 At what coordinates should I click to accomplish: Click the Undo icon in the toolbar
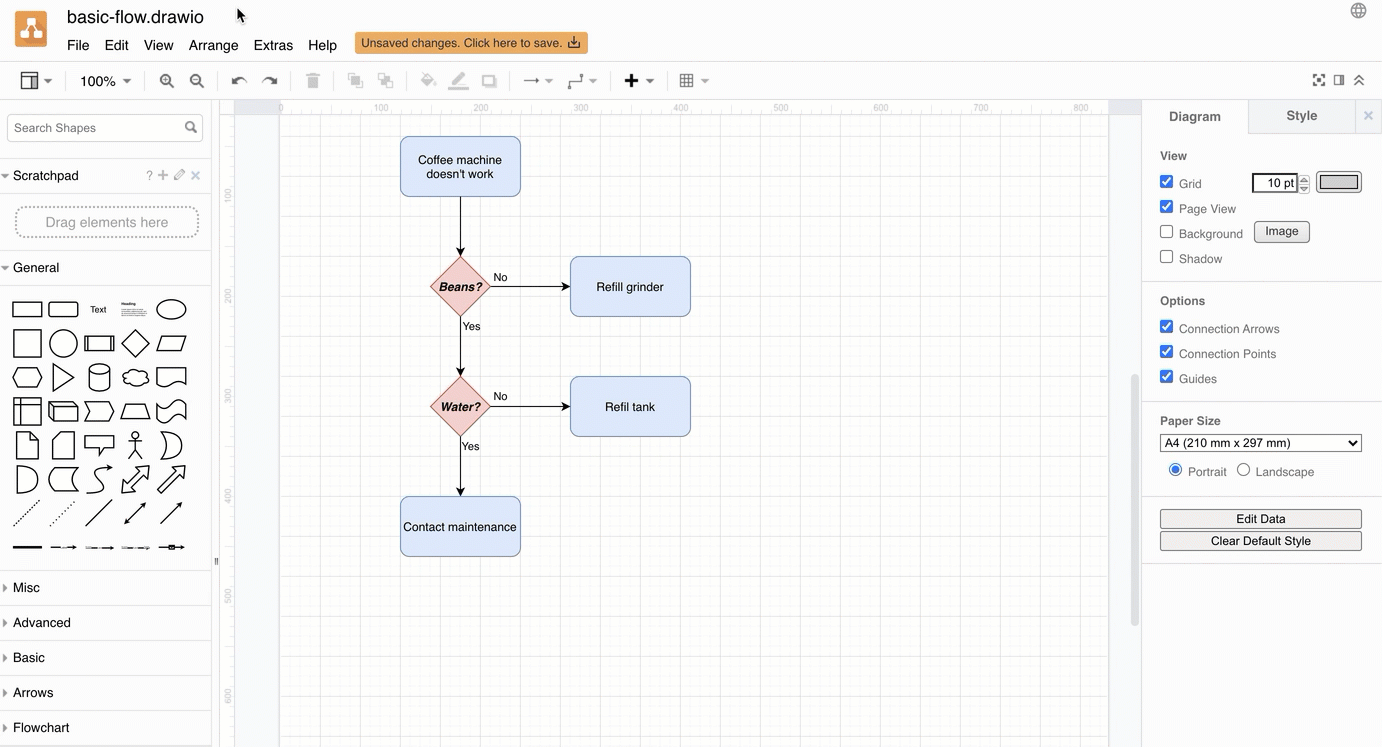click(238, 80)
